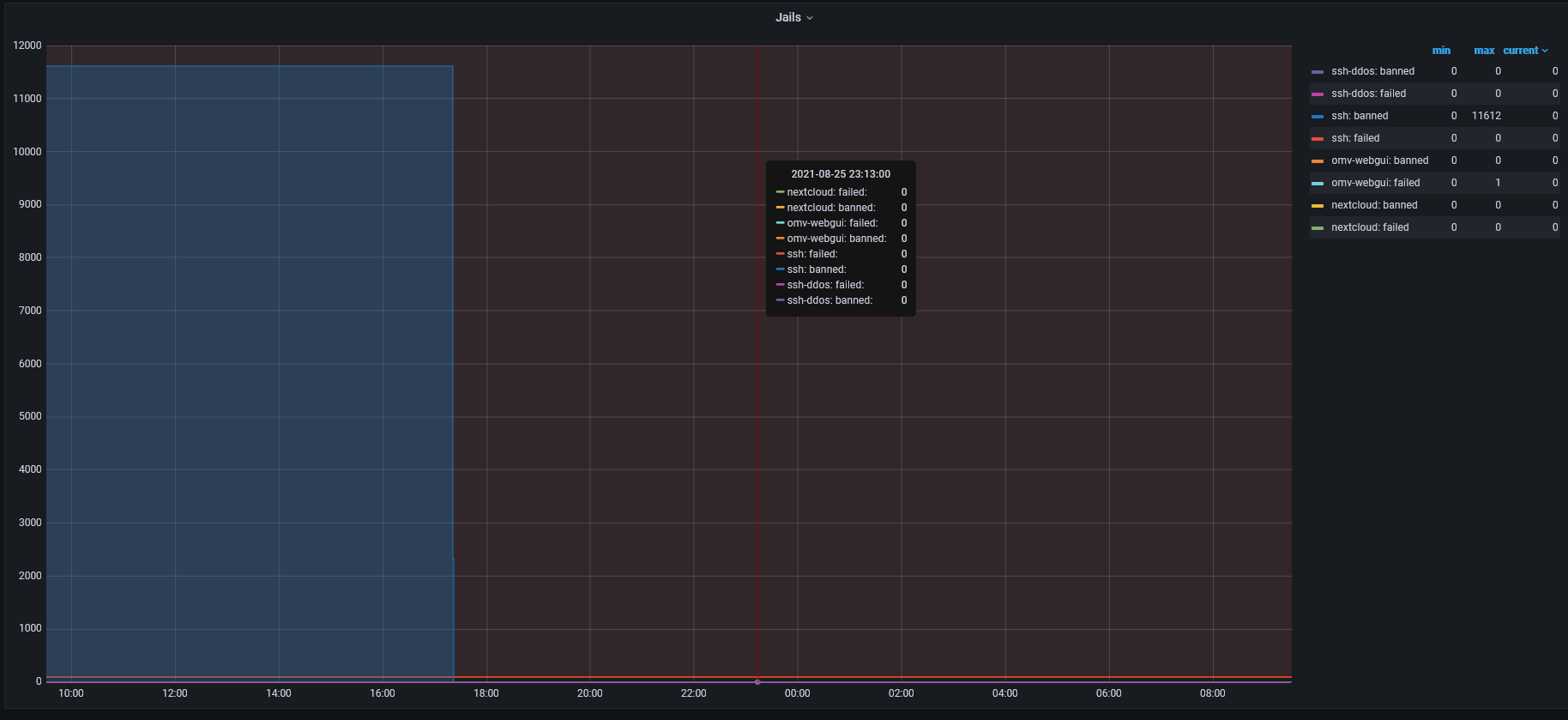Click the current column sort chevron
The image size is (1568, 720).
[x=1545, y=51]
